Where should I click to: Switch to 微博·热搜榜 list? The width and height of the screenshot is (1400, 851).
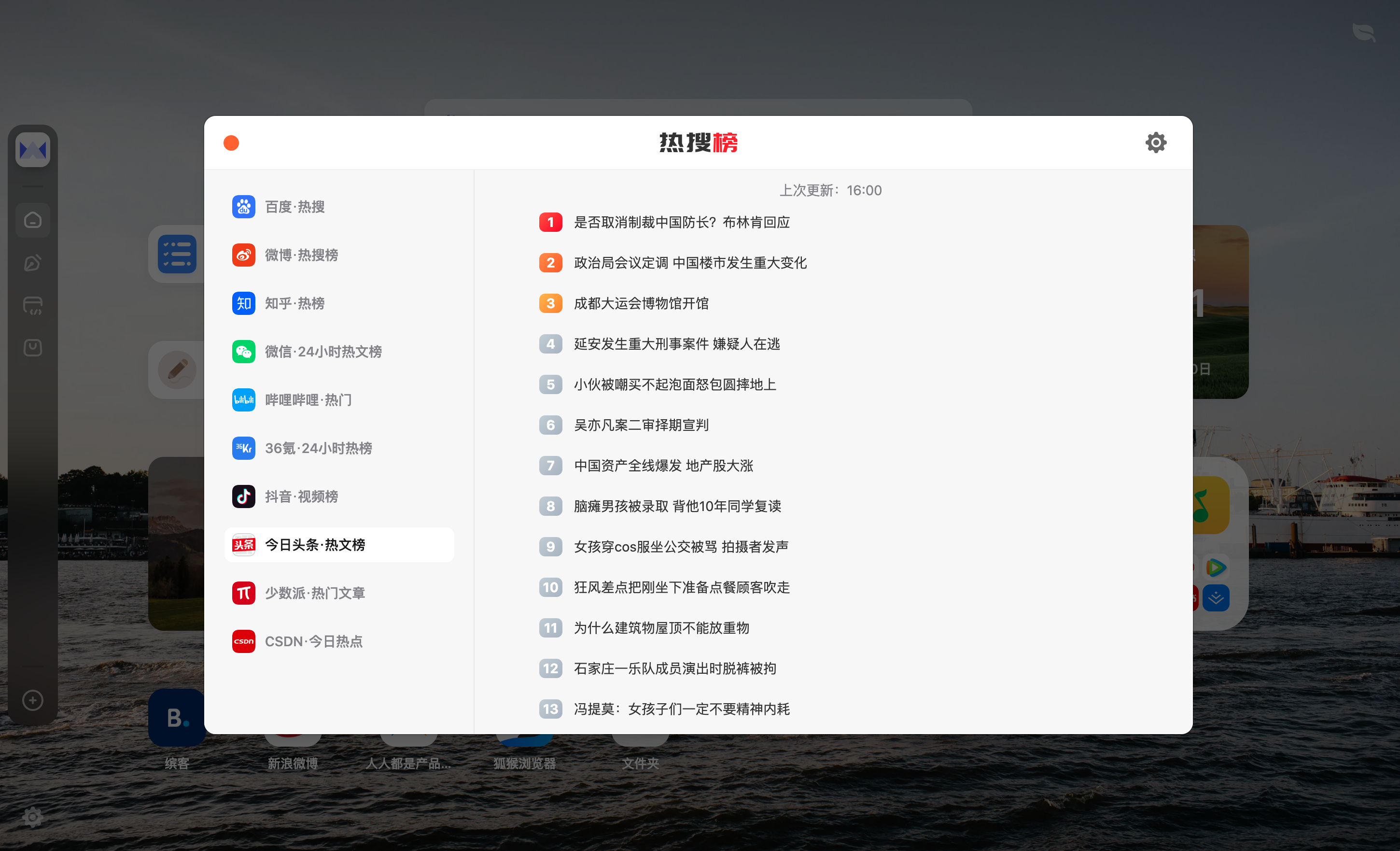(301, 255)
